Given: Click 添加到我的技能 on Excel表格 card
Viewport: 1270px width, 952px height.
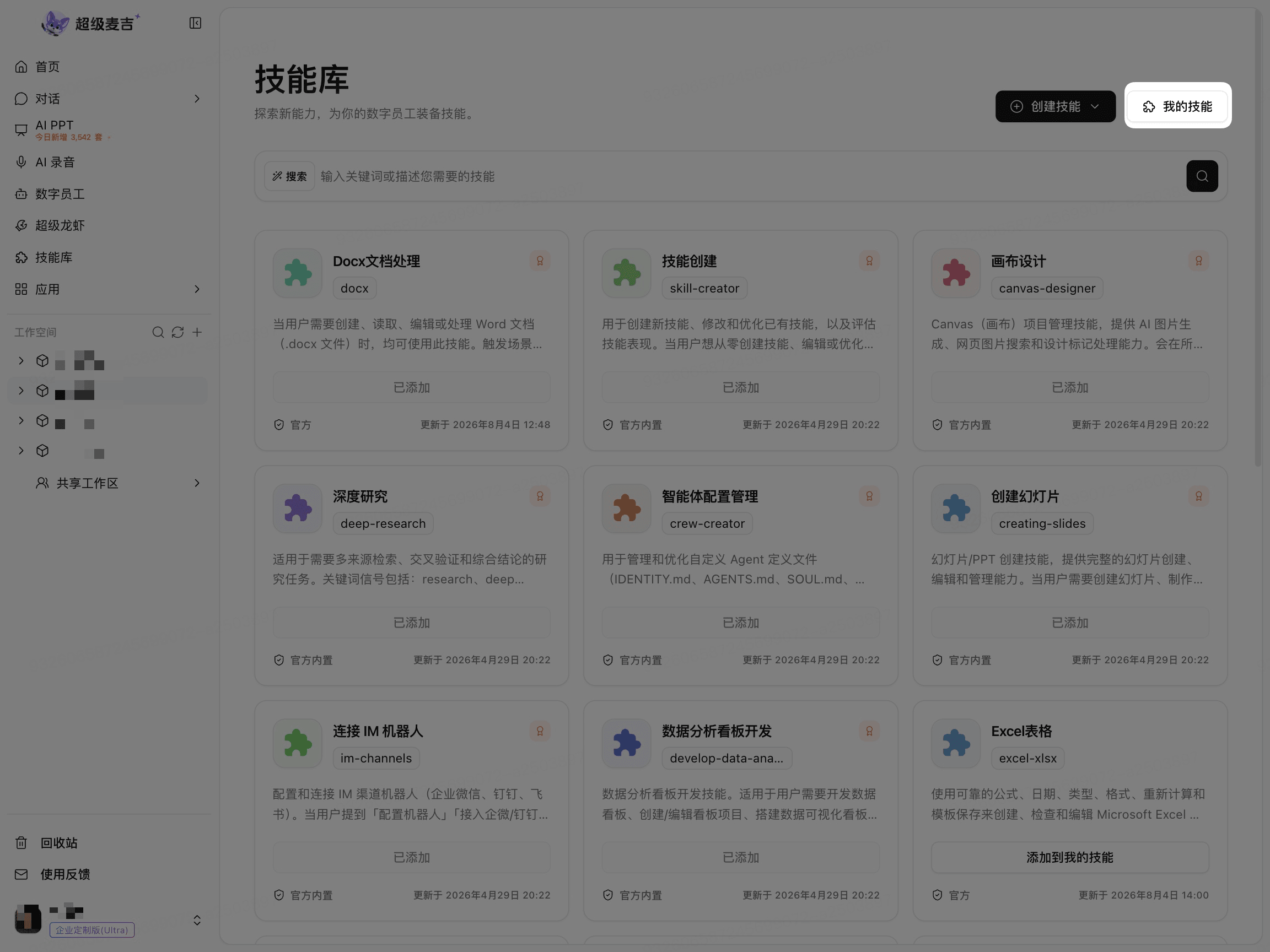Looking at the screenshot, I should 1069,857.
